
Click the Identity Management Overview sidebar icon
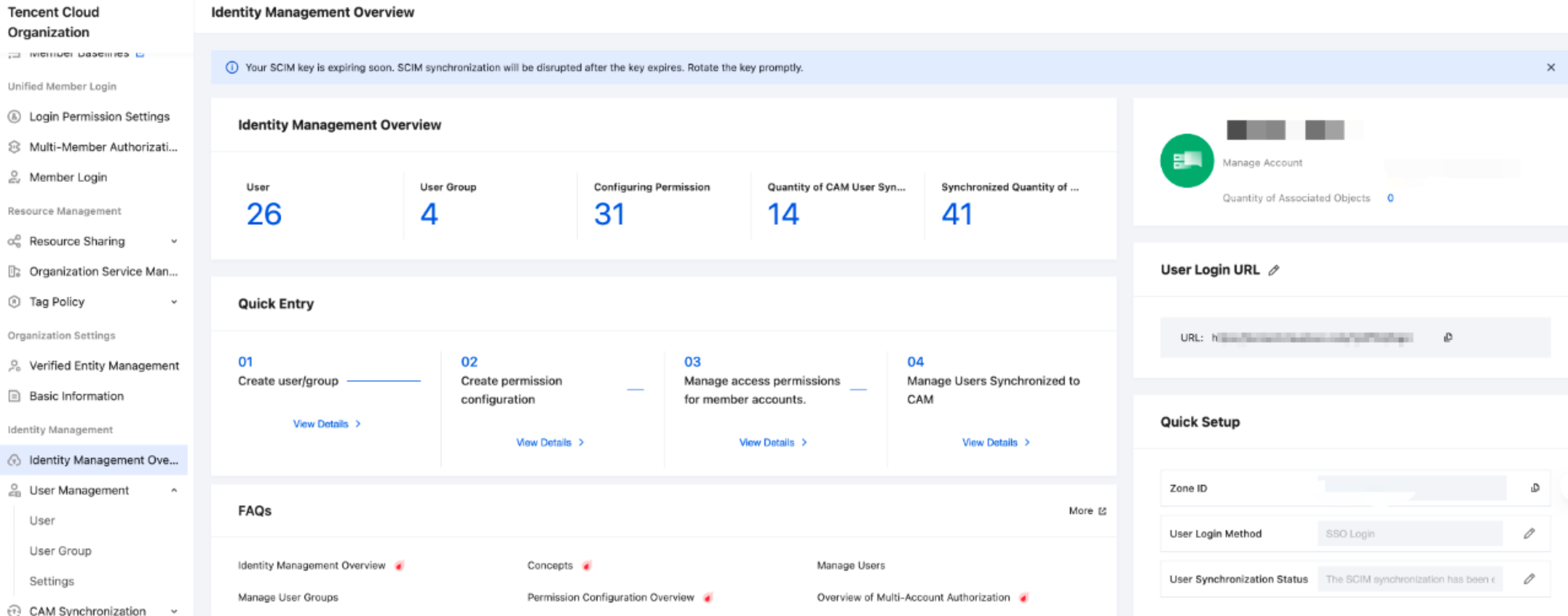(15, 460)
